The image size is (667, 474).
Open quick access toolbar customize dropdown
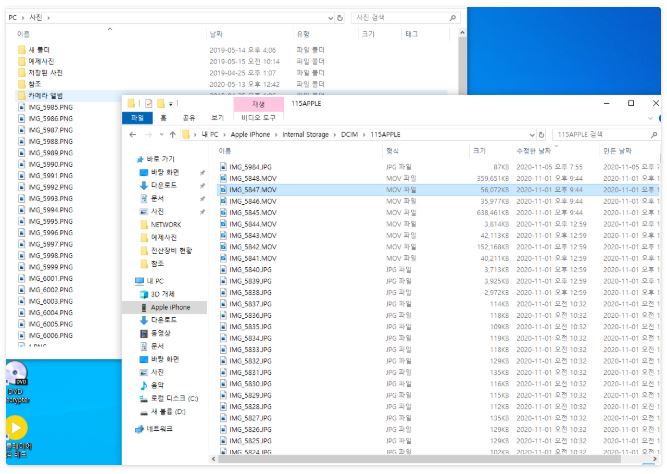[171, 104]
